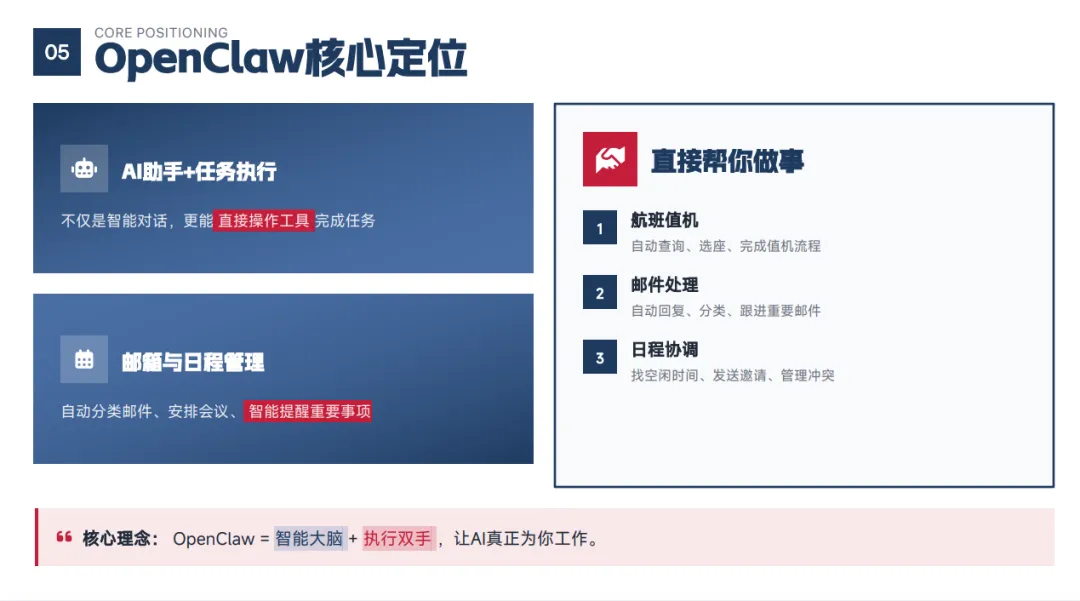
Task: Click the OpenClaw = text in the footer
Action: (x=221, y=538)
